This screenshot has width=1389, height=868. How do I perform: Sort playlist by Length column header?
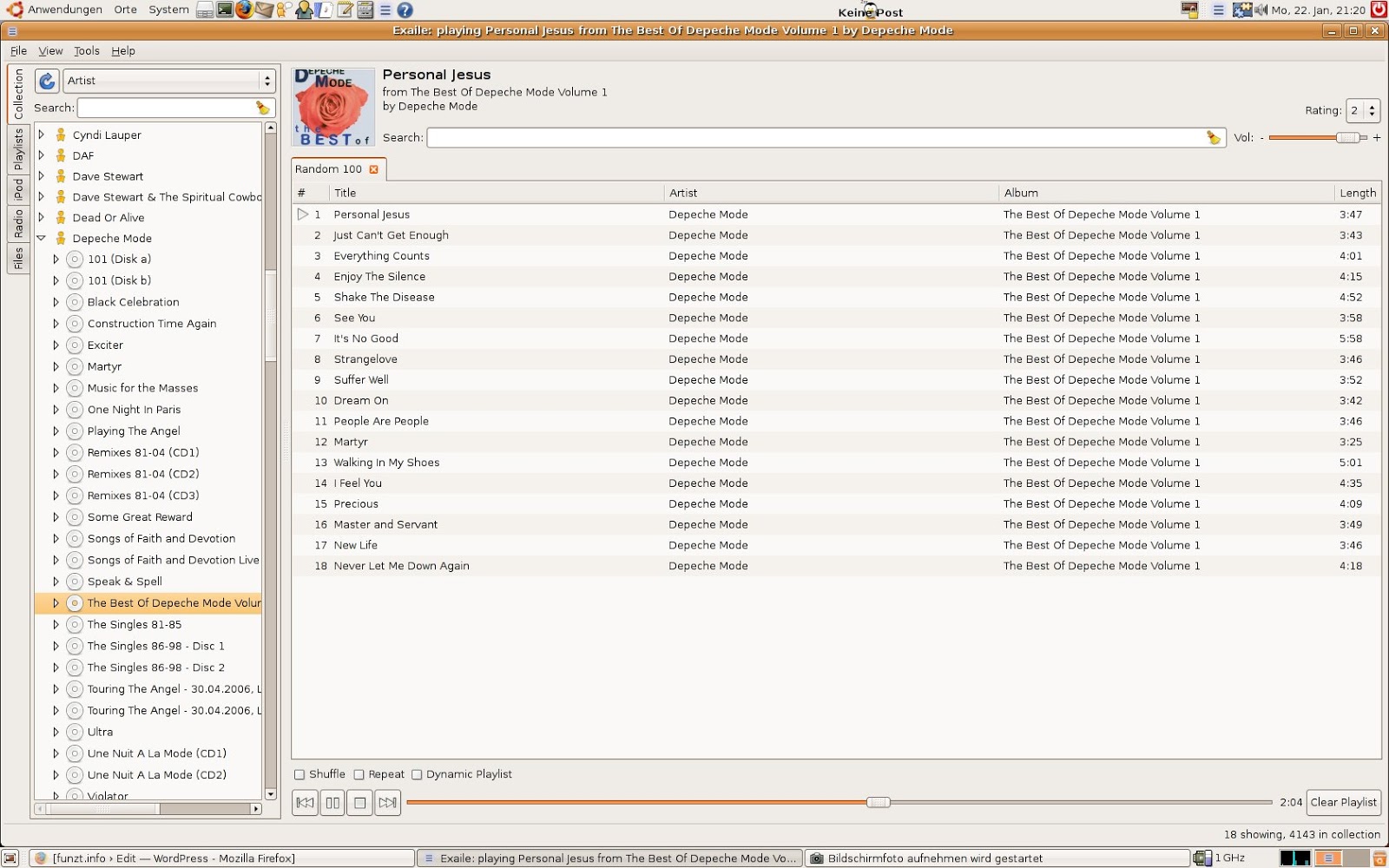(x=1357, y=193)
